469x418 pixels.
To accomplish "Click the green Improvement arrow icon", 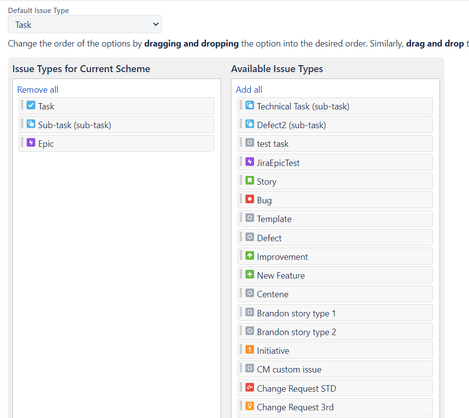I will (x=250, y=256).
